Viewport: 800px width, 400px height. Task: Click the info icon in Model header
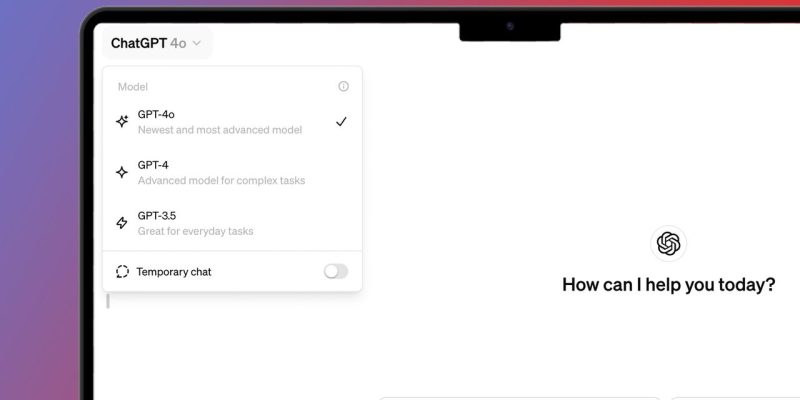click(x=343, y=87)
